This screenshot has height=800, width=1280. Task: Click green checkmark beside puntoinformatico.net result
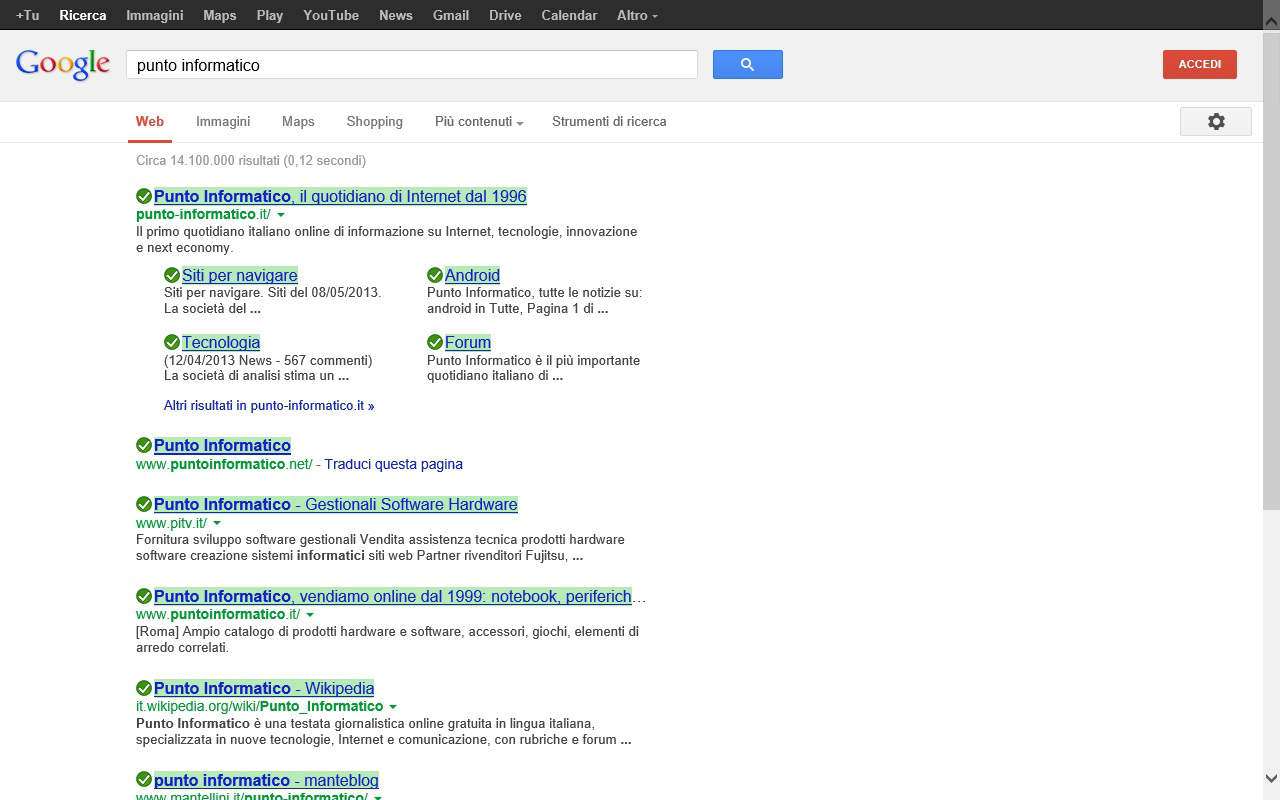[144, 445]
